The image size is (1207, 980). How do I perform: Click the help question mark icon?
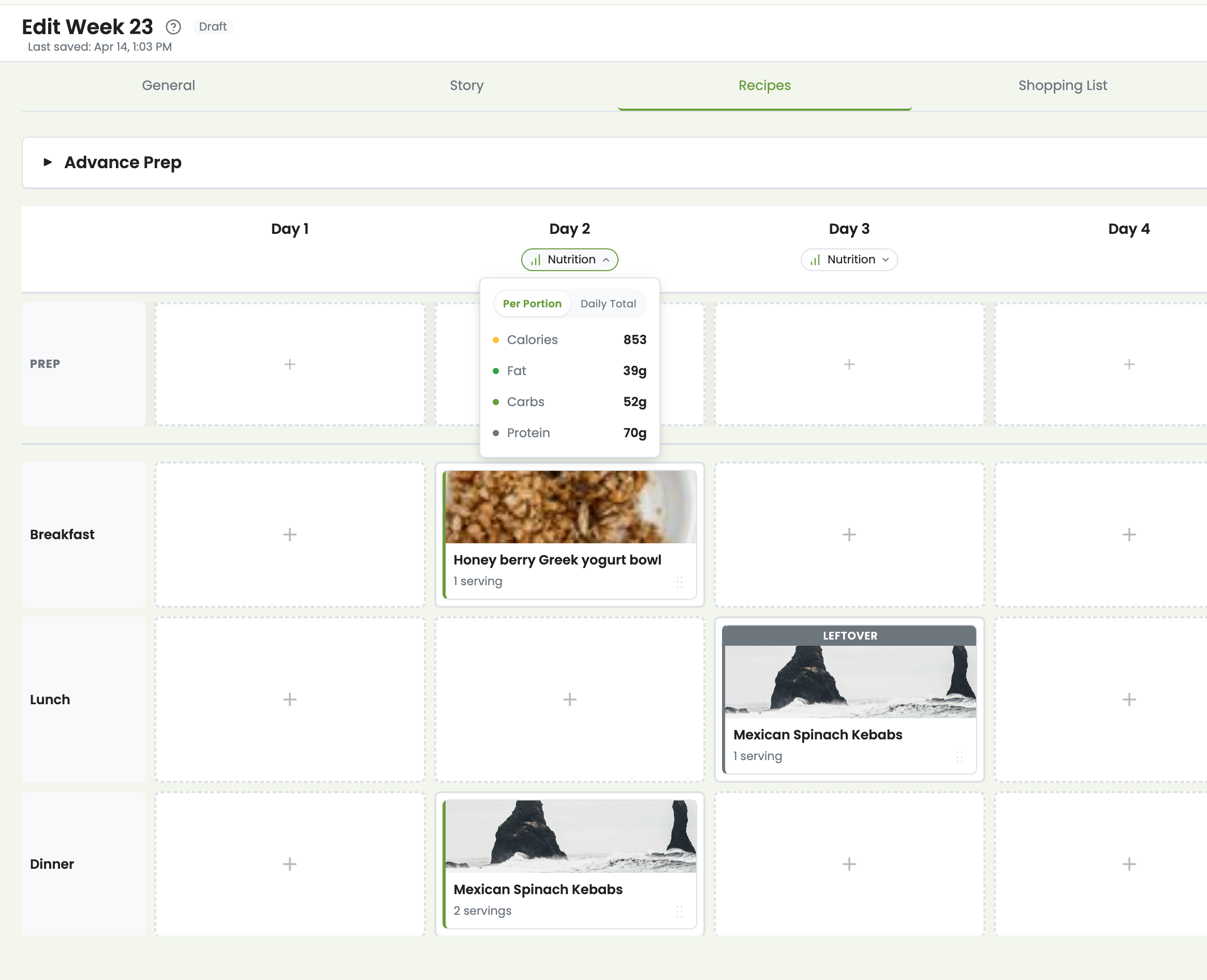[x=173, y=26]
